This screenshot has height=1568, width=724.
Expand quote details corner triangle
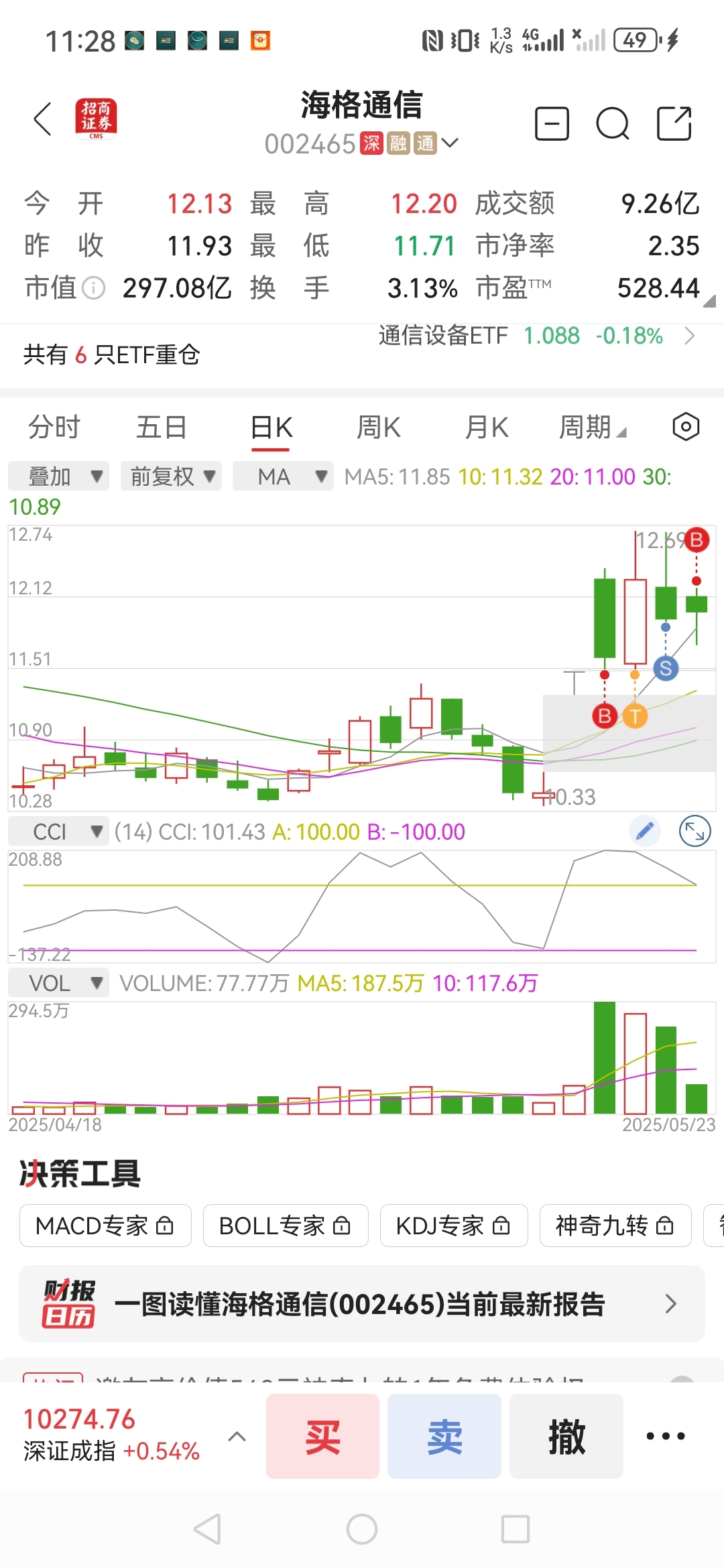click(x=709, y=301)
